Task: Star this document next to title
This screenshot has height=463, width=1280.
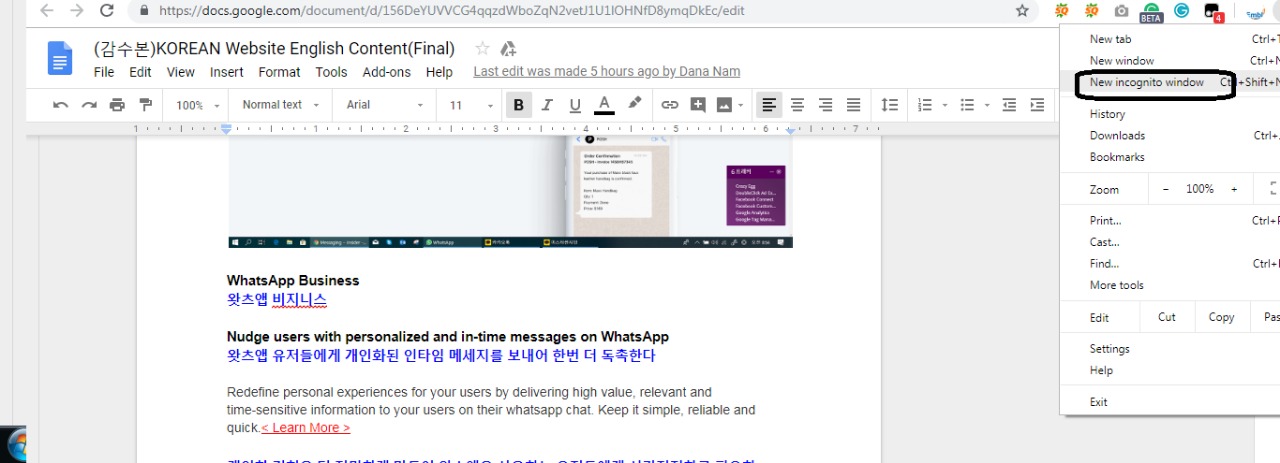Action: (482, 49)
